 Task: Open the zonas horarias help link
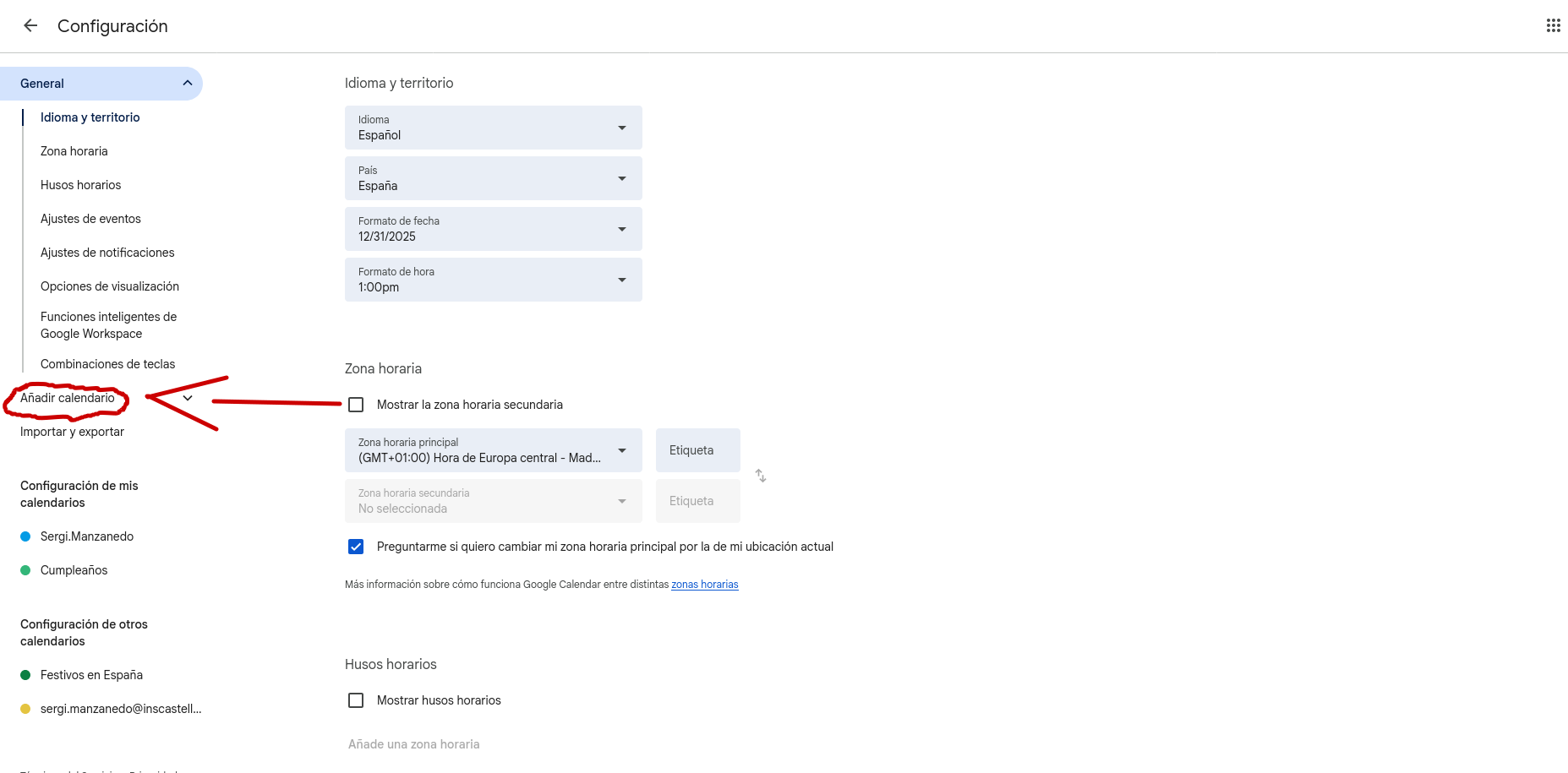tap(704, 585)
